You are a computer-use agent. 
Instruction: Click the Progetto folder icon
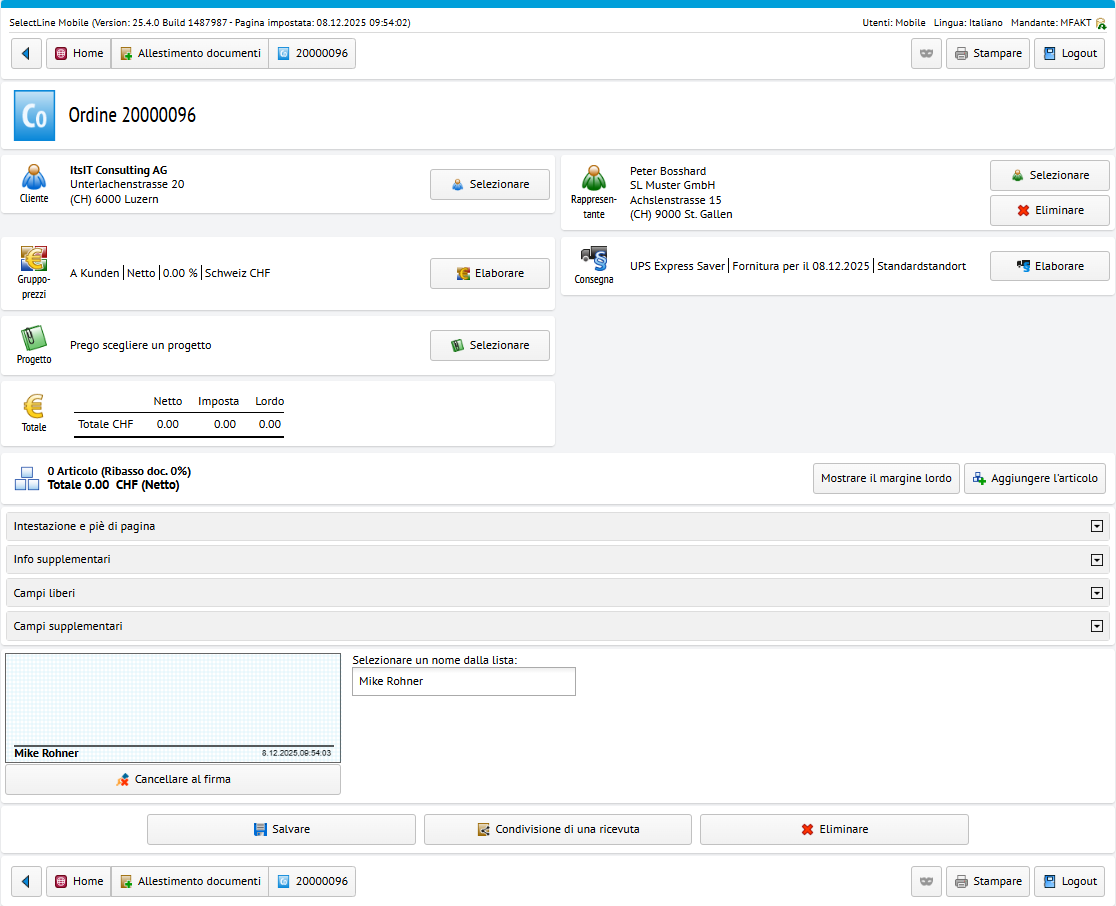tap(34, 337)
